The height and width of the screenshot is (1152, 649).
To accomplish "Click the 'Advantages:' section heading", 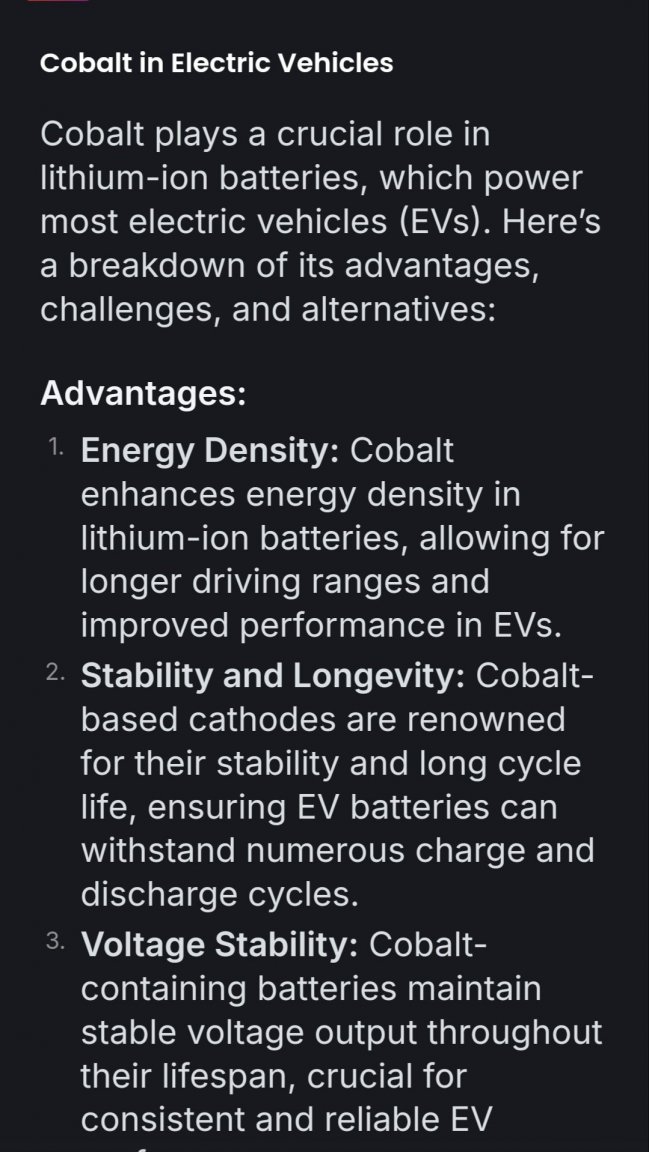I will tap(143, 393).
